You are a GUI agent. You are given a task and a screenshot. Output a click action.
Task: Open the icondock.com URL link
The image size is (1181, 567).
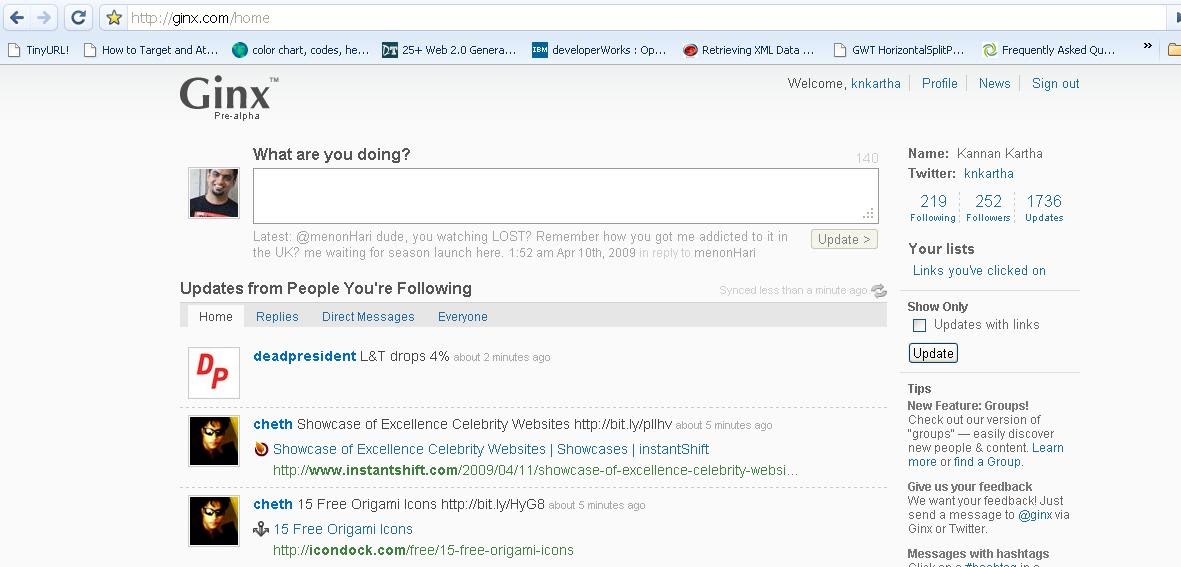[423, 550]
